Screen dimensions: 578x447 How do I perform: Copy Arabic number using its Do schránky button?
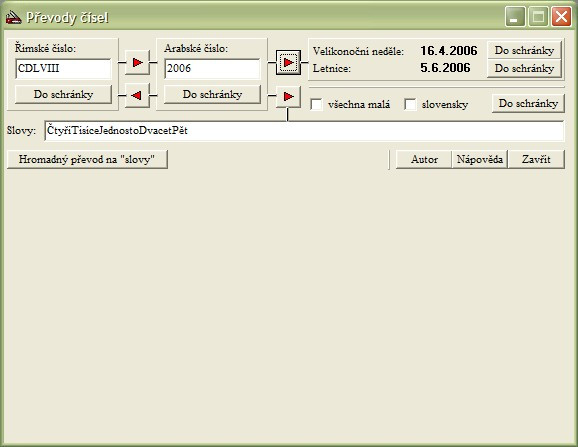212,94
